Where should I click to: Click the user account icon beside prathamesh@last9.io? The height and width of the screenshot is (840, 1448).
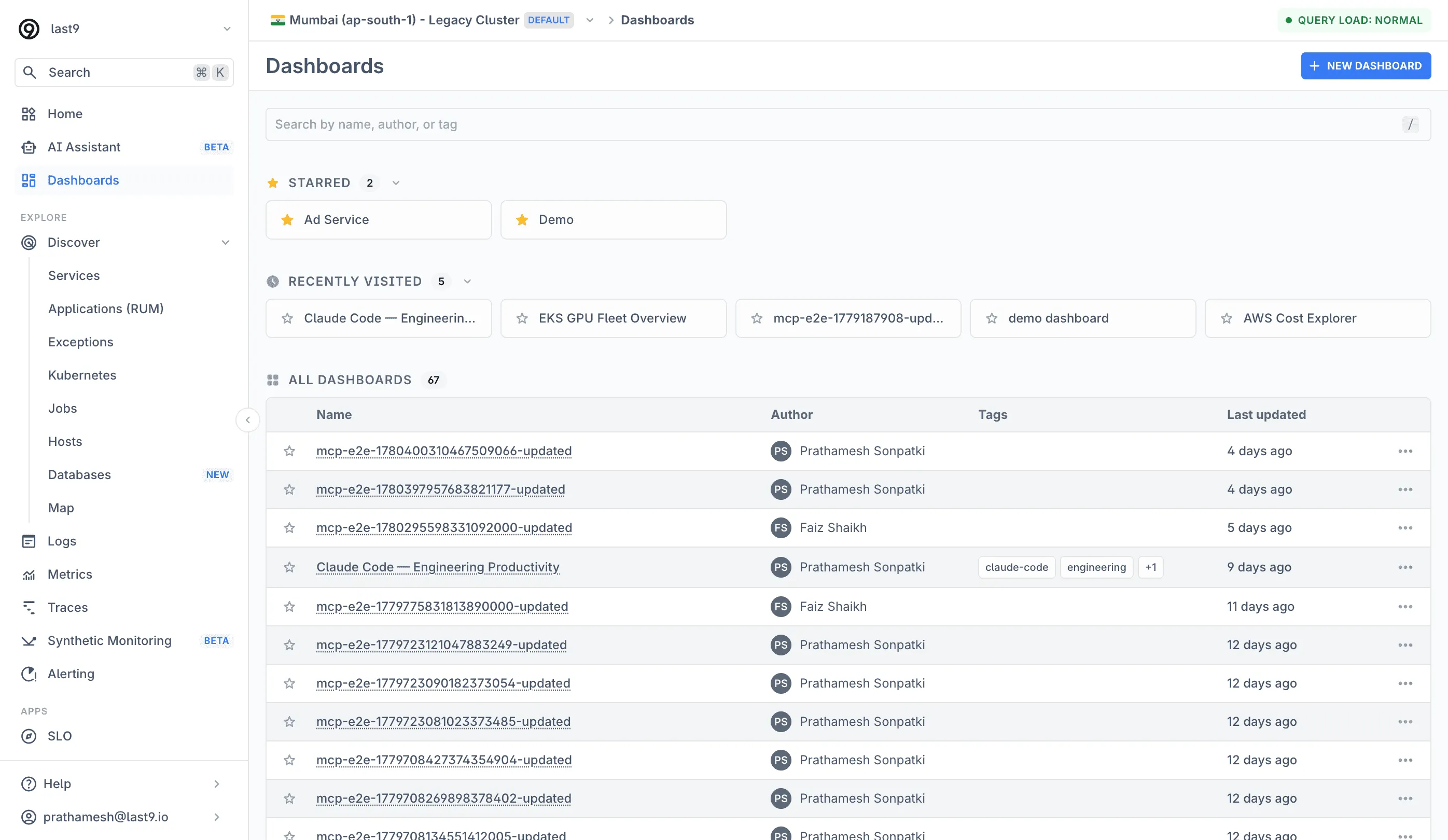tap(29, 817)
